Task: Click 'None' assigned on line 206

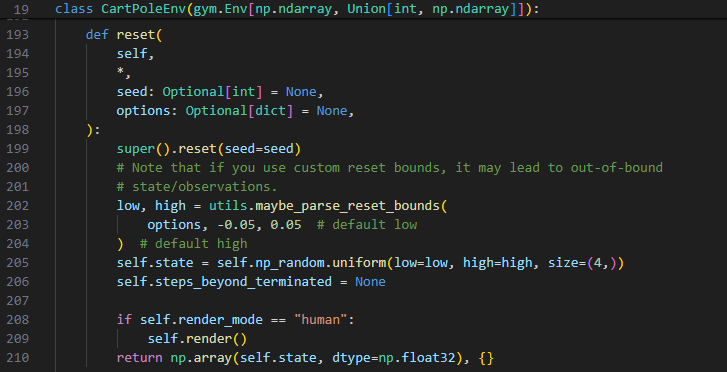Action: point(370,282)
